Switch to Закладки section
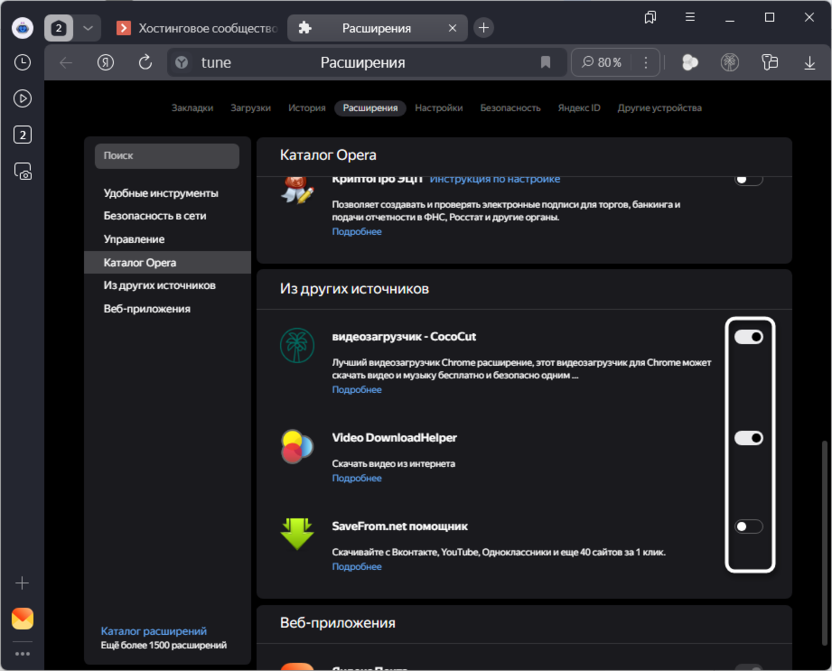The height and width of the screenshot is (671, 832). pyautogui.click(x=192, y=108)
